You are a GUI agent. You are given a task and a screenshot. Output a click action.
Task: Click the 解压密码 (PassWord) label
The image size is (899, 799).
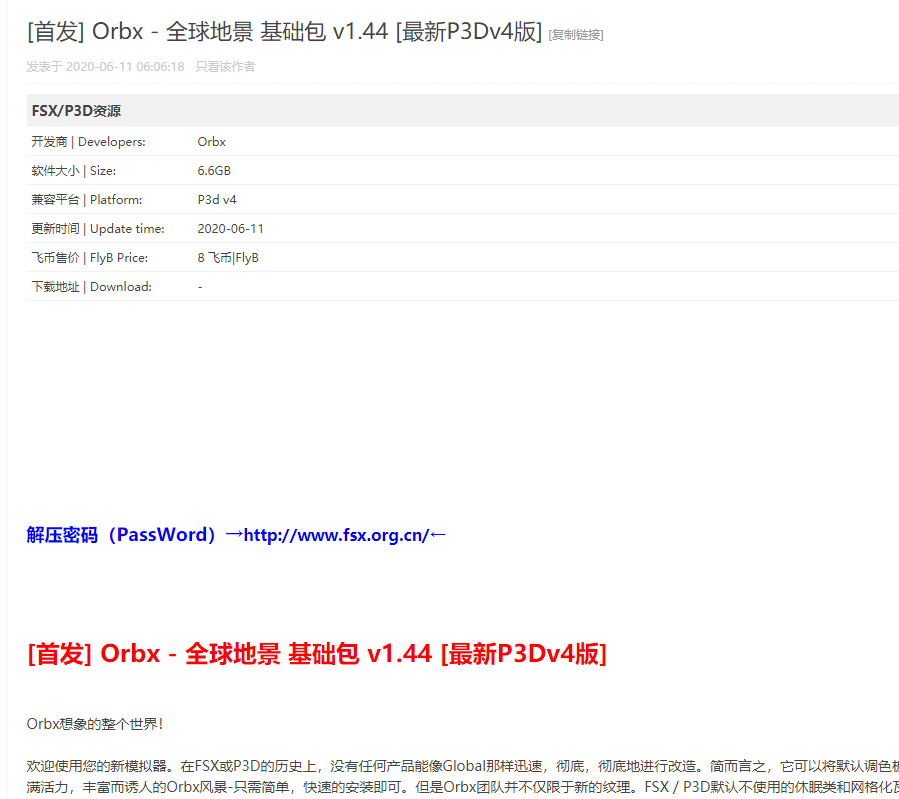point(121,535)
